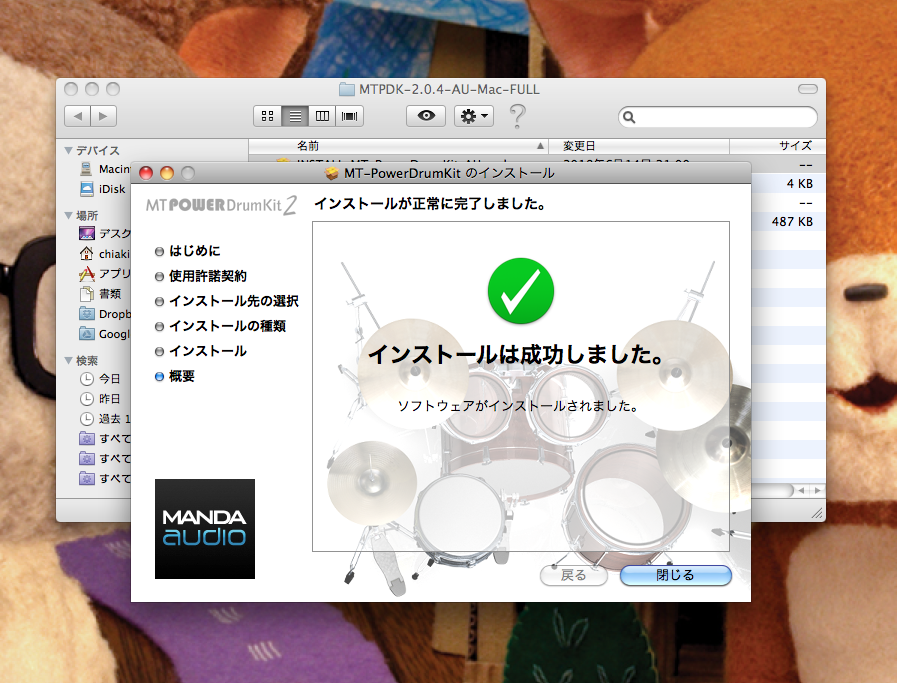The image size is (897, 683).
Task: Click the 487 KB file size entry
Action: 792,221
